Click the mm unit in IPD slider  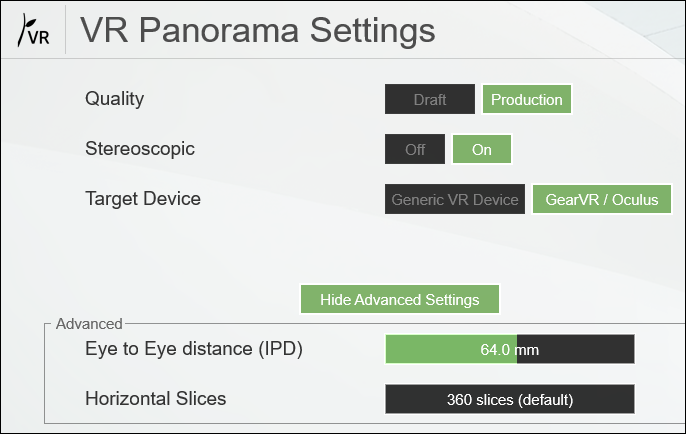pyautogui.click(x=529, y=349)
